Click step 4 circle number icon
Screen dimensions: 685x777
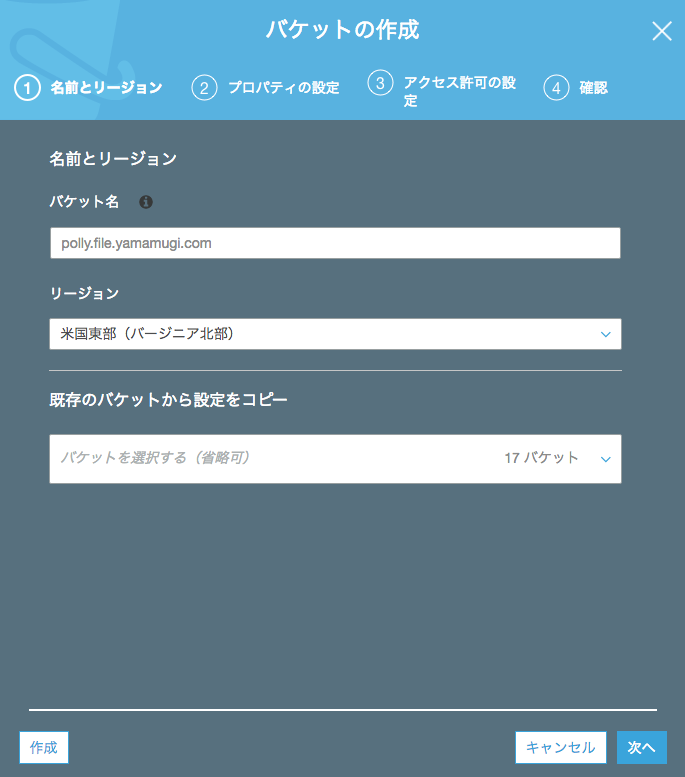(556, 88)
